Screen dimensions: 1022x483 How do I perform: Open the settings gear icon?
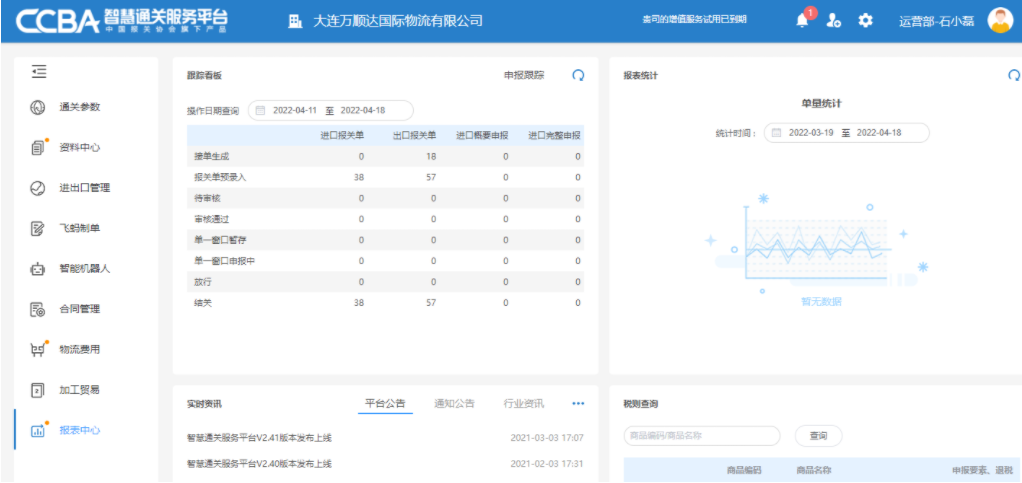coord(866,21)
